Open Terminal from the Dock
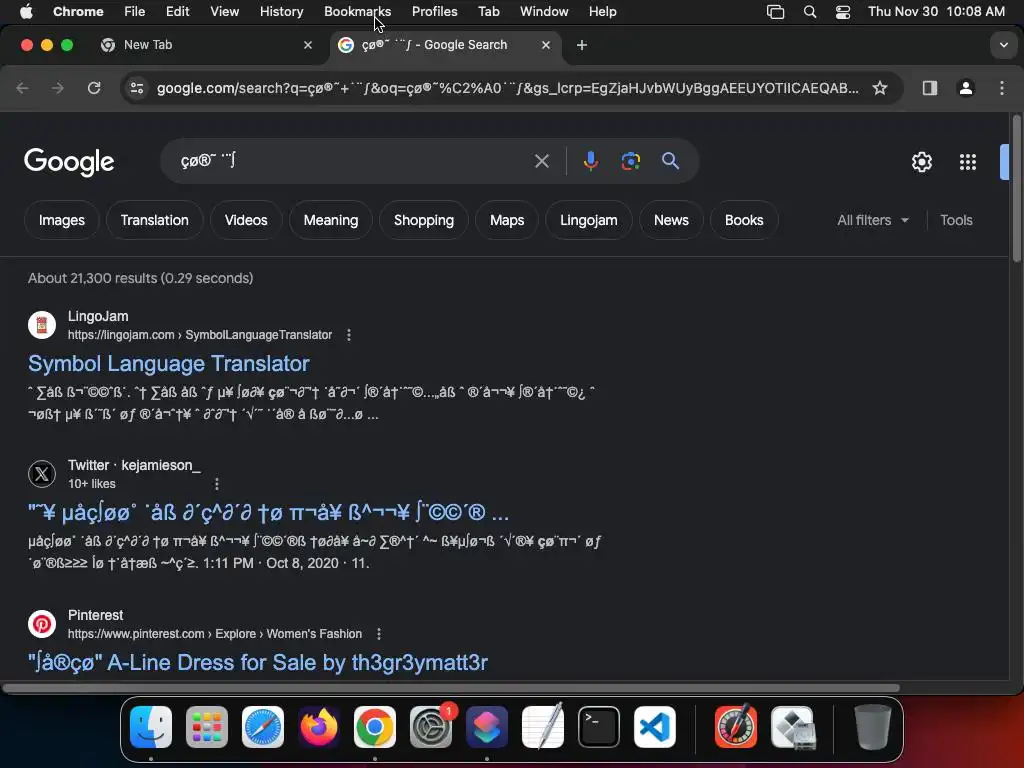 coord(599,727)
